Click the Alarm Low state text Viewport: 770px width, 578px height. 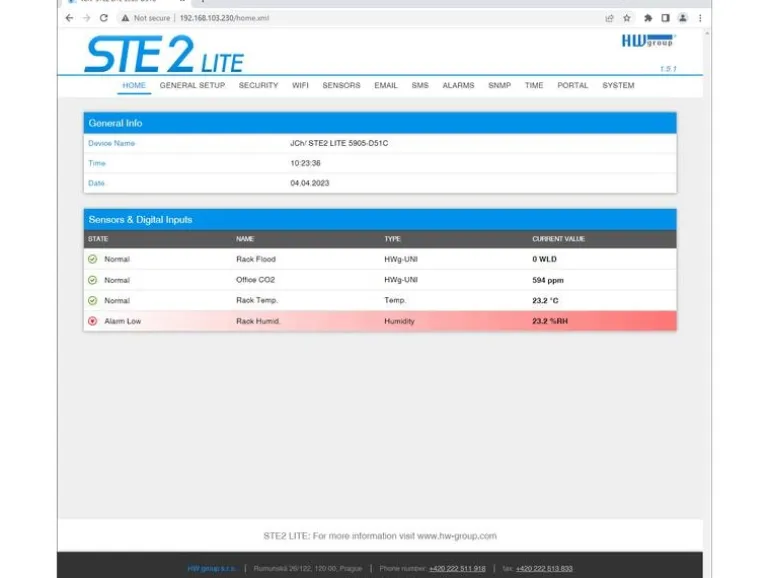pyautogui.click(x=122, y=321)
